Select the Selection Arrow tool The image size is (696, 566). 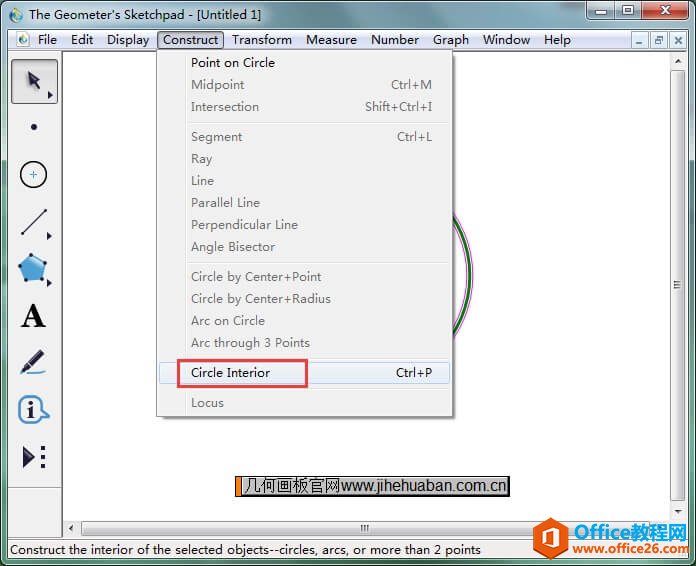(x=34, y=81)
